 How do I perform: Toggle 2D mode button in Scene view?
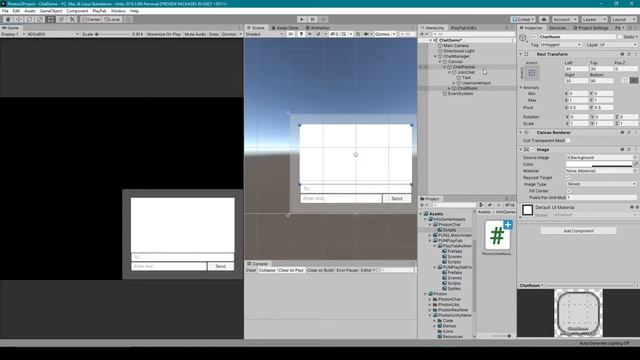(291, 34)
